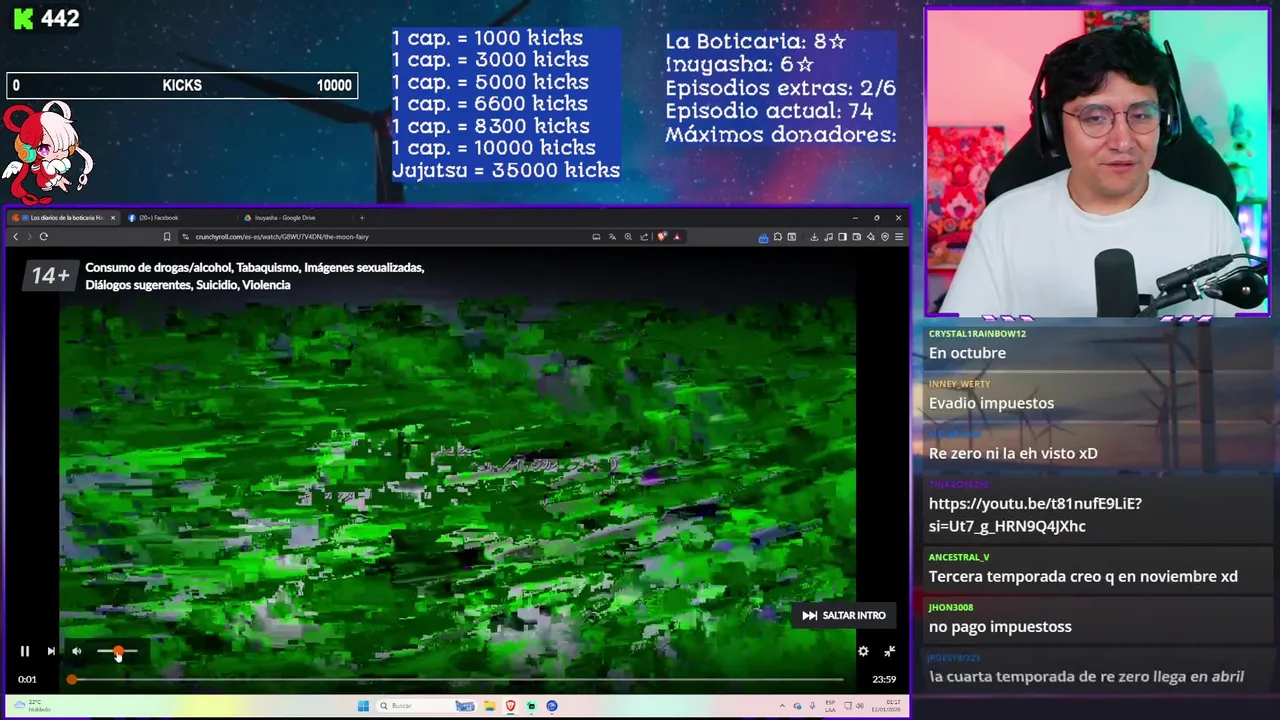1280x720 pixels.
Task: Show hidden system tray icons
Action: point(782,706)
